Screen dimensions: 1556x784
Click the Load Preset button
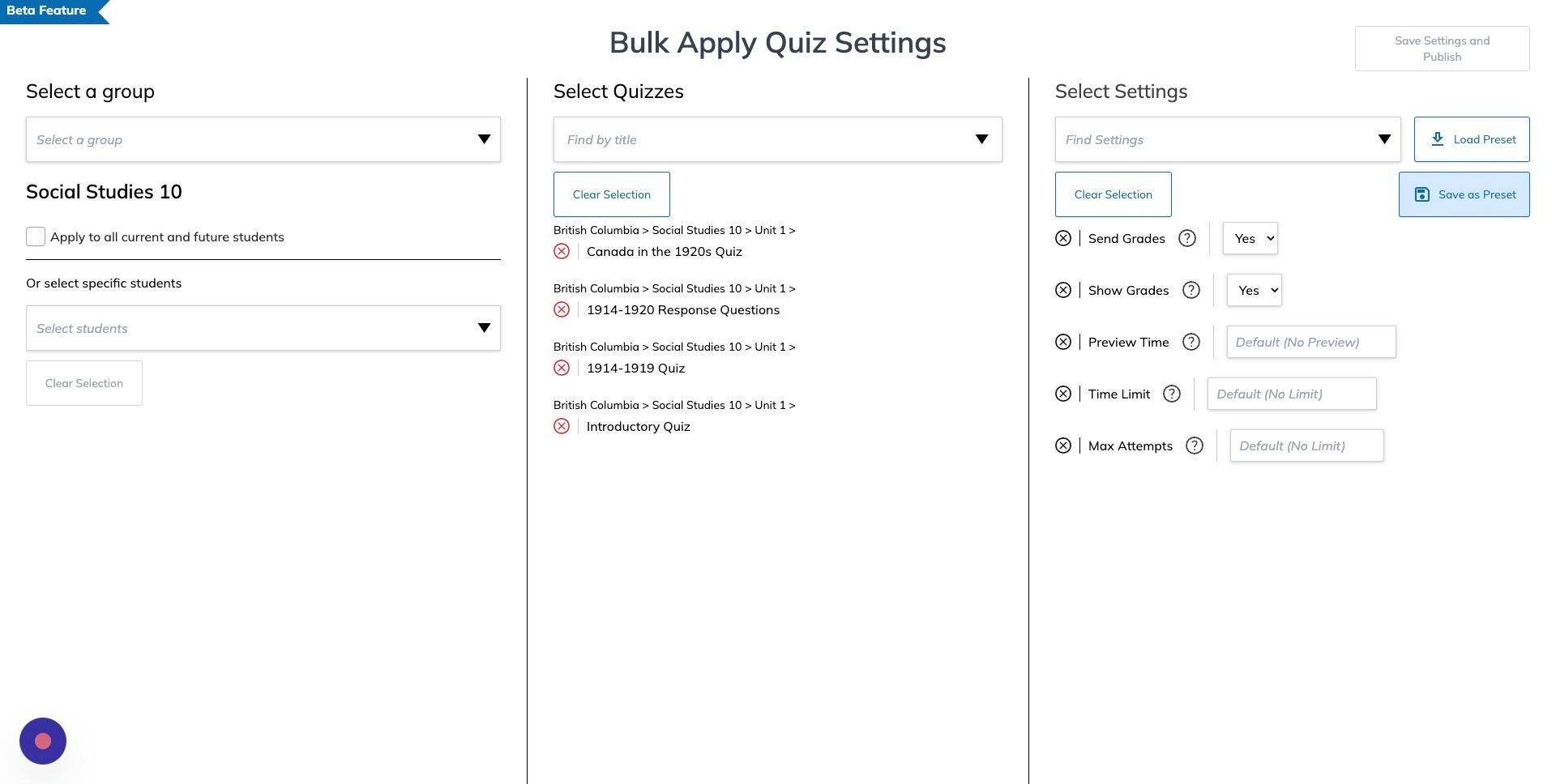[x=1471, y=139]
